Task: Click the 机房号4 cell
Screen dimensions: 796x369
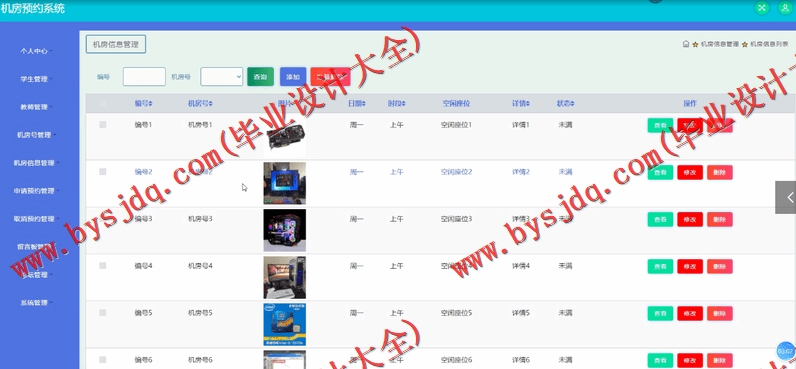Action: point(200,266)
